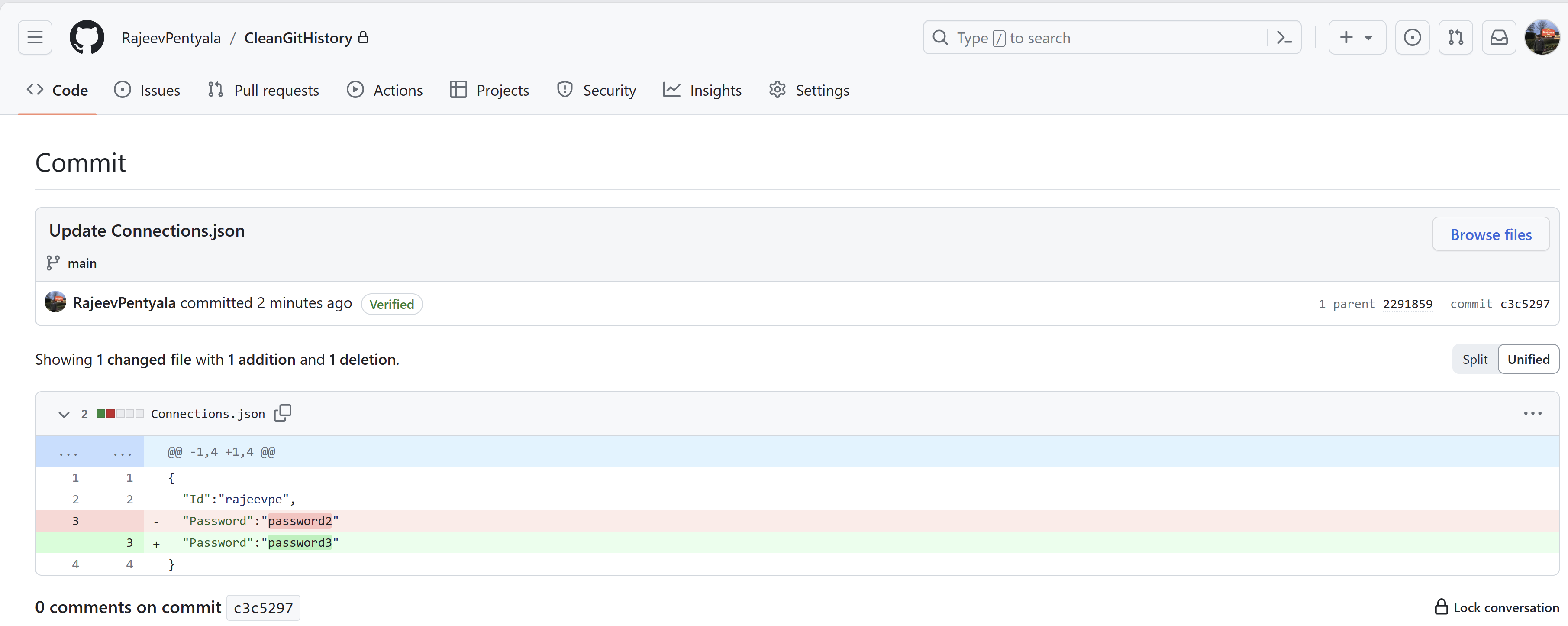Open the notifications inbox icon

(1499, 38)
